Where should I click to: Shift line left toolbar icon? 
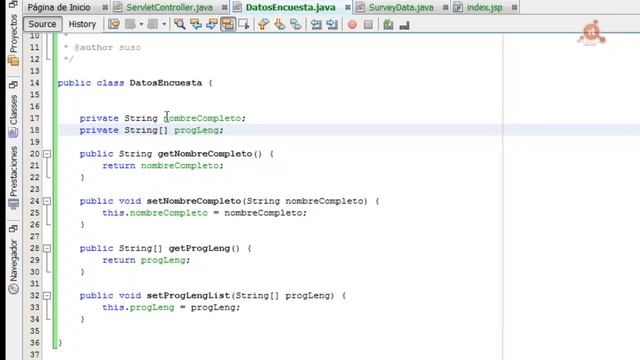point(316,24)
